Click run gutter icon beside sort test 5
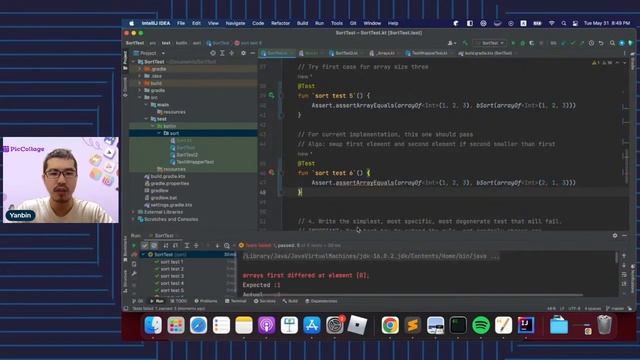This screenshot has width=640, height=360. [271, 95]
